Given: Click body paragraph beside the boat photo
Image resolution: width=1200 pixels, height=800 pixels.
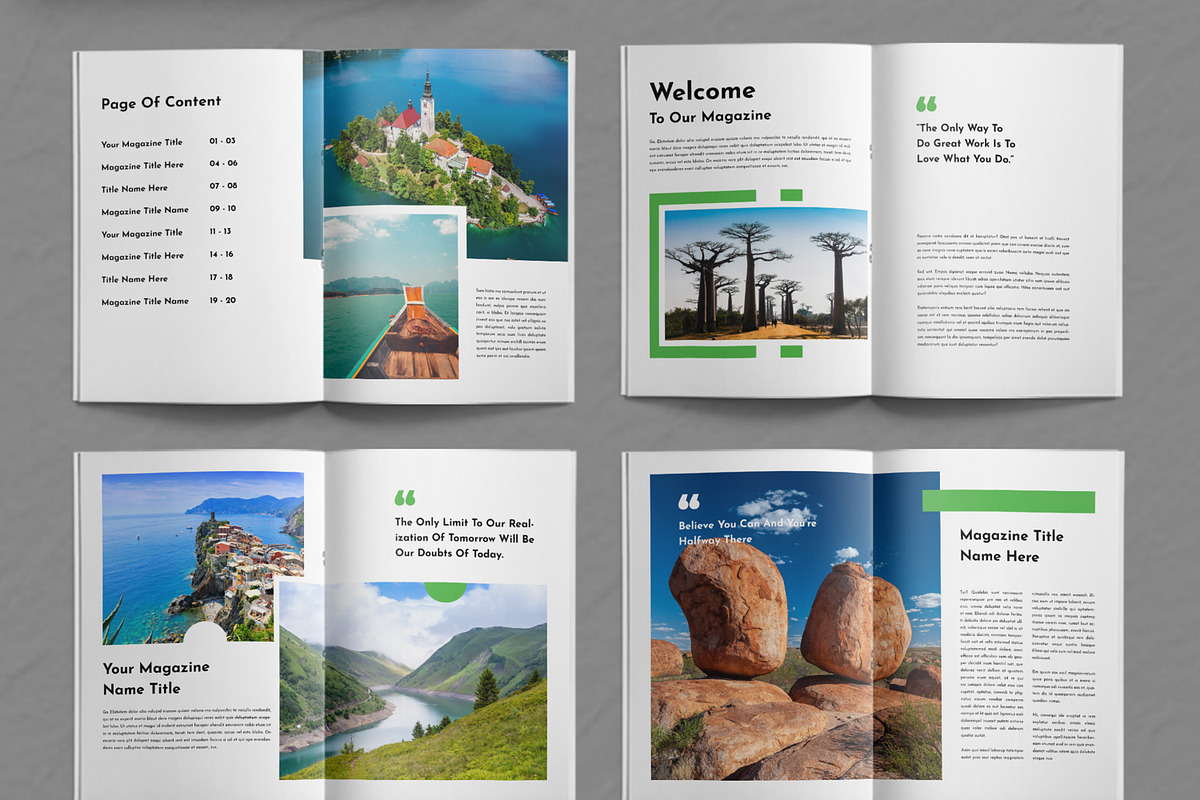Looking at the screenshot, I should click(x=511, y=325).
